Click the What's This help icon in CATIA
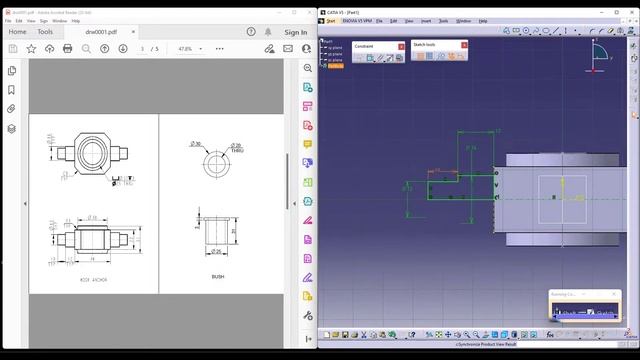 (411, 335)
